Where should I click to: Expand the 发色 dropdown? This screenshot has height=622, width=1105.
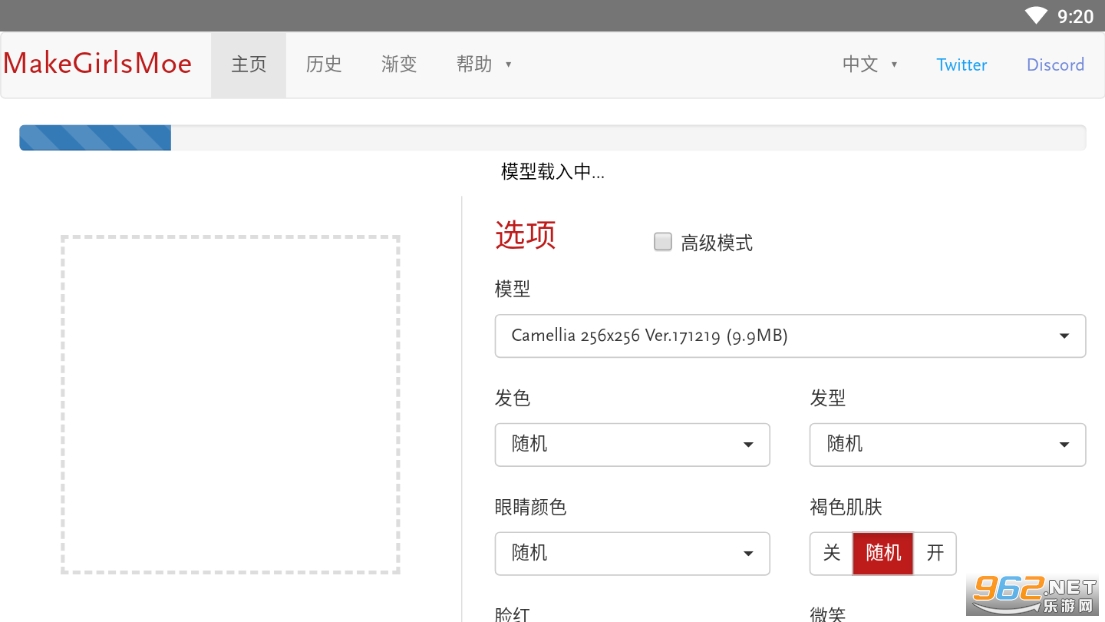click(631, 444)
